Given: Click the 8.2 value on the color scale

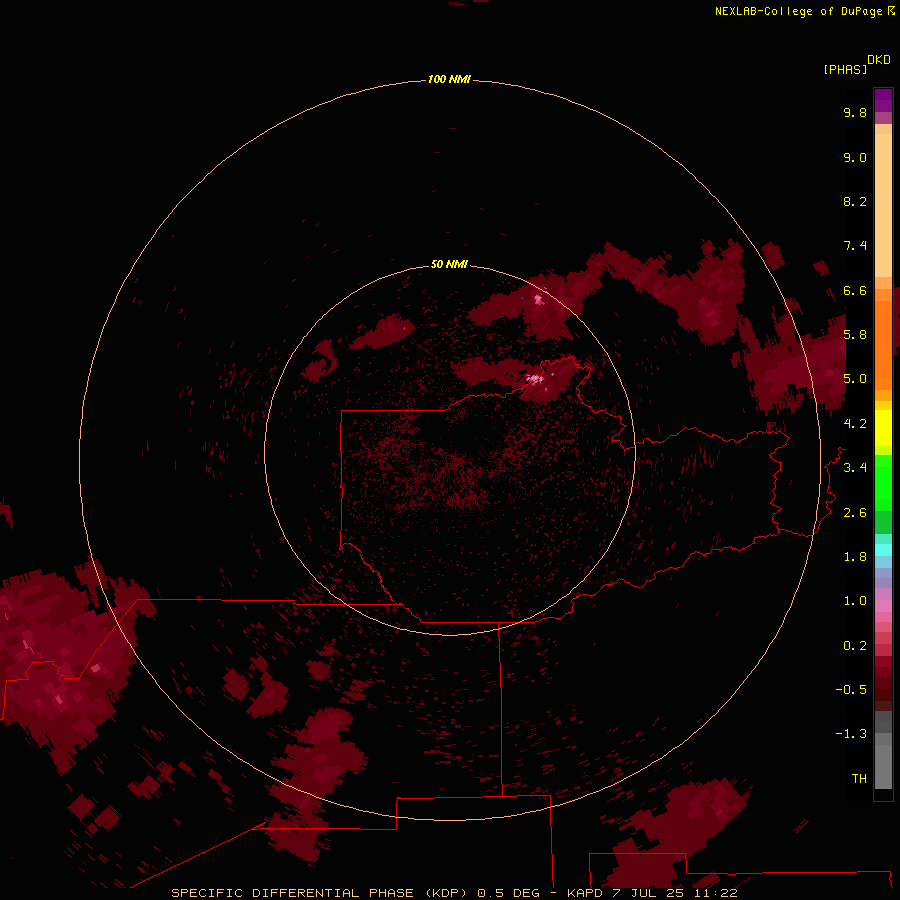Looking at the screenshot, I should pos(855,201).
